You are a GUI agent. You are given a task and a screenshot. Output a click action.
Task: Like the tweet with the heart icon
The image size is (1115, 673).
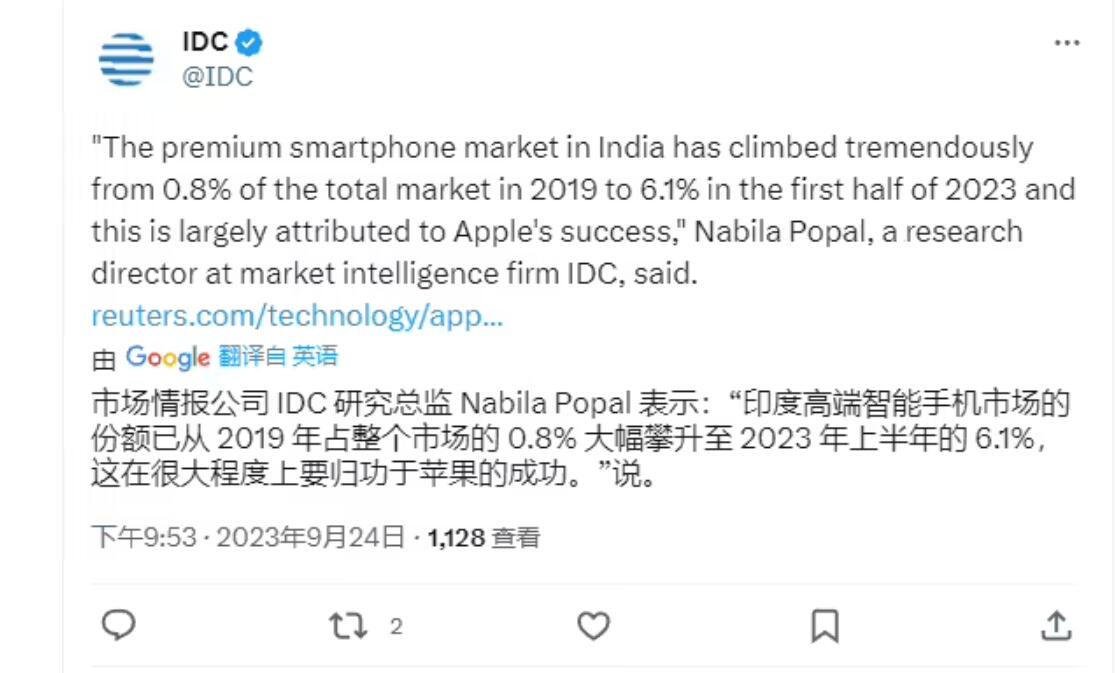tap(593, 626)
